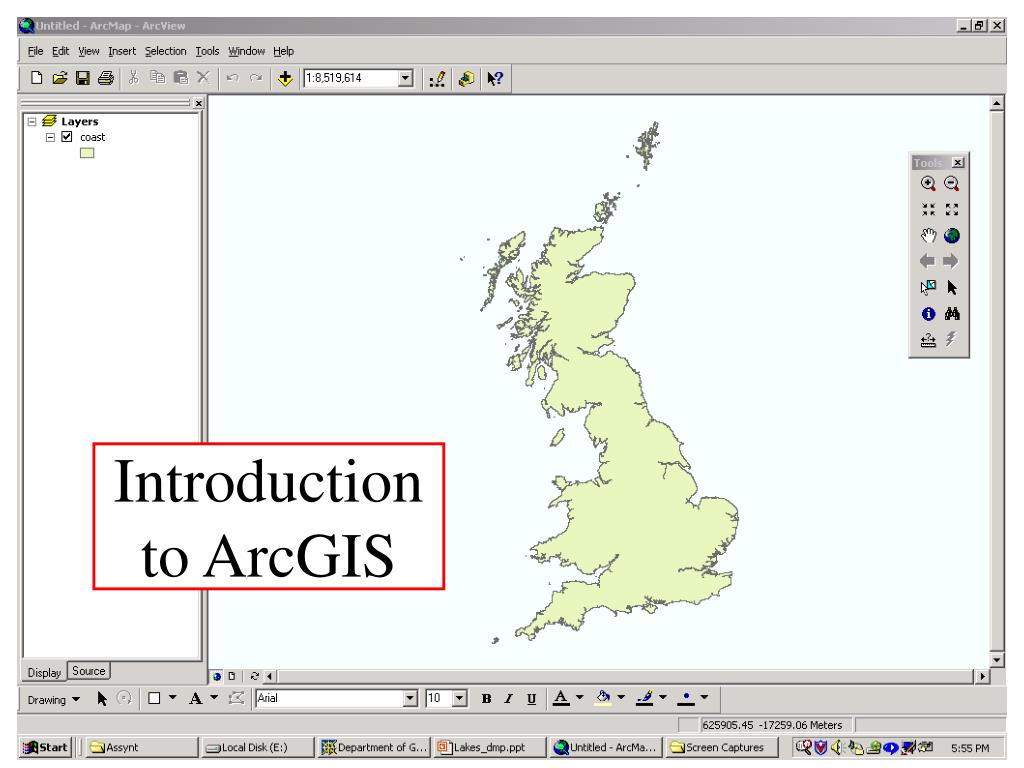Uncheck the coast layer visibility checkbox
This screenshot has height=768, width=1024.
[x=67, y=137]
